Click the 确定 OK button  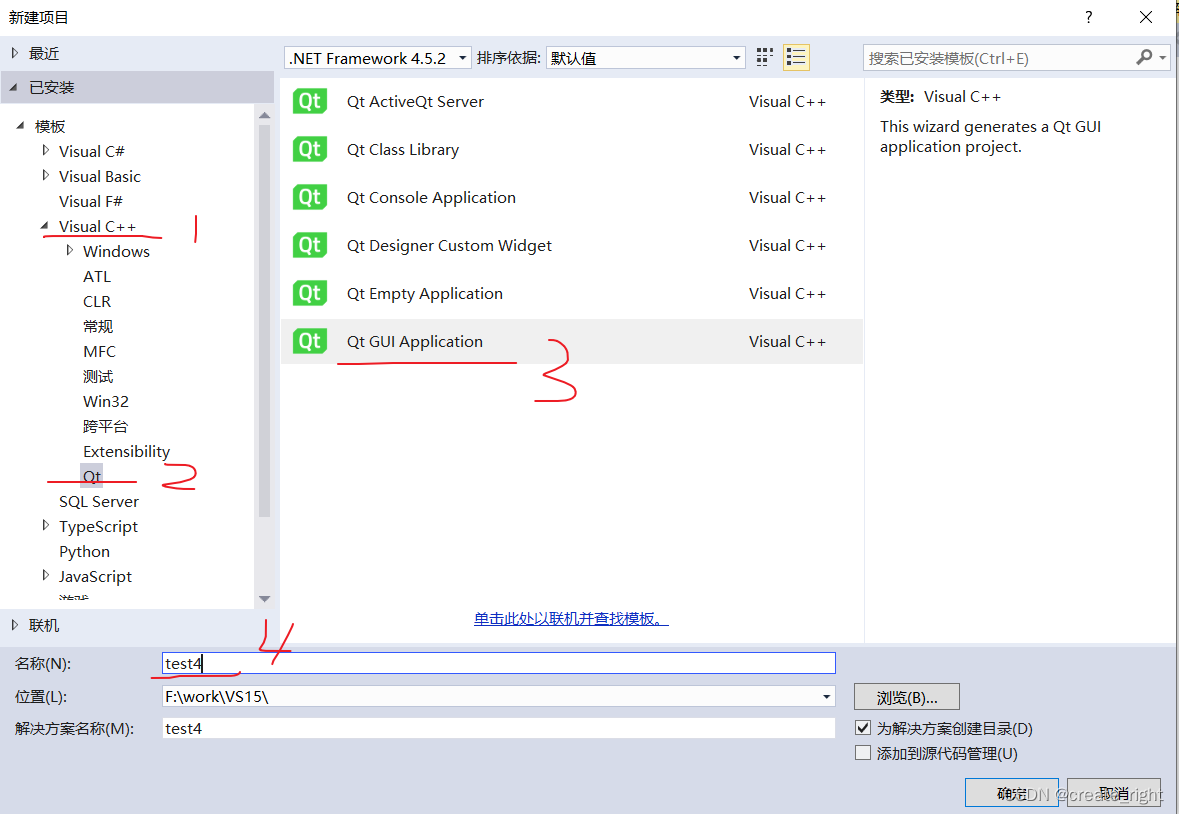click(1011, 793)
